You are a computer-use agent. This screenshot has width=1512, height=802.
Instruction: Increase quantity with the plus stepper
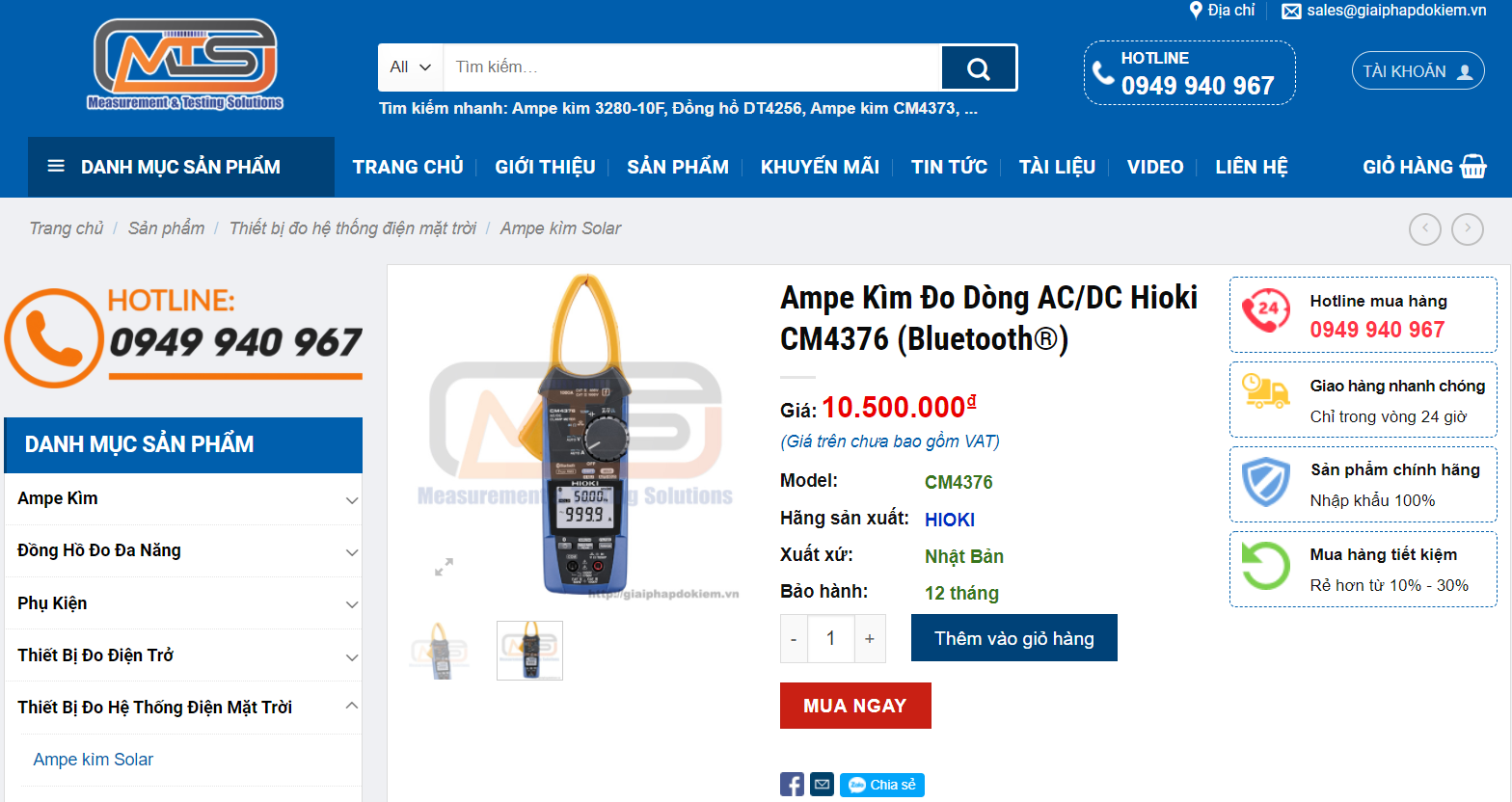tap(869, 638)
